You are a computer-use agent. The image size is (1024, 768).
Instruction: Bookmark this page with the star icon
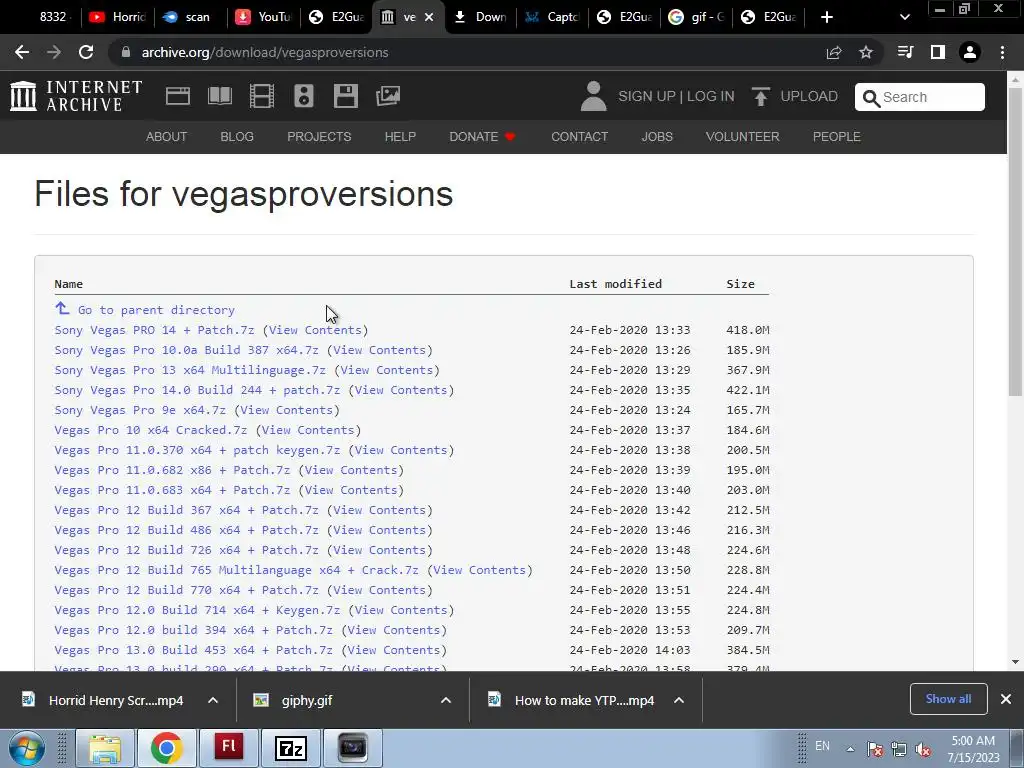click(x=866, y=52)
